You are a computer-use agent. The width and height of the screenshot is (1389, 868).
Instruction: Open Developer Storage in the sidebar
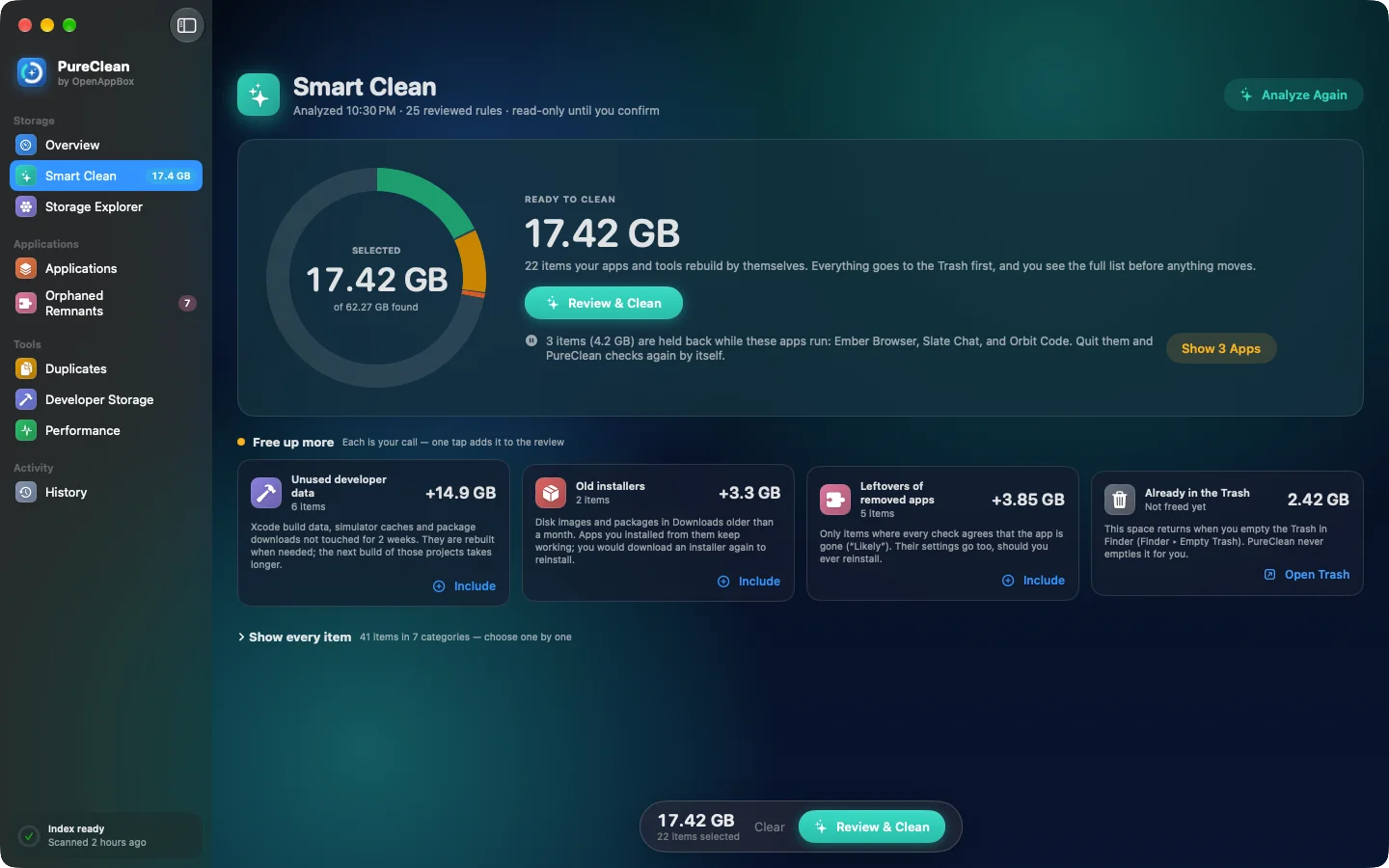[x=106, y=399]
